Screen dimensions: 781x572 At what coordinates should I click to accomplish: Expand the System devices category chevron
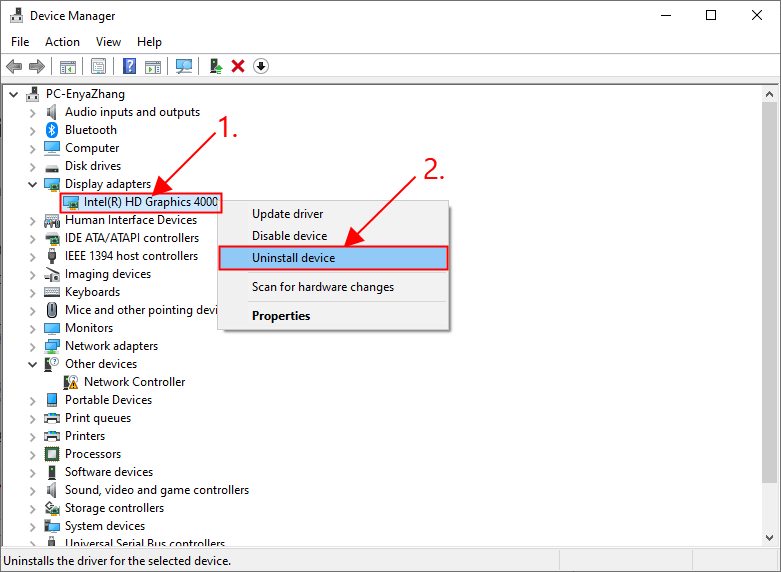(x=32, y=526)
